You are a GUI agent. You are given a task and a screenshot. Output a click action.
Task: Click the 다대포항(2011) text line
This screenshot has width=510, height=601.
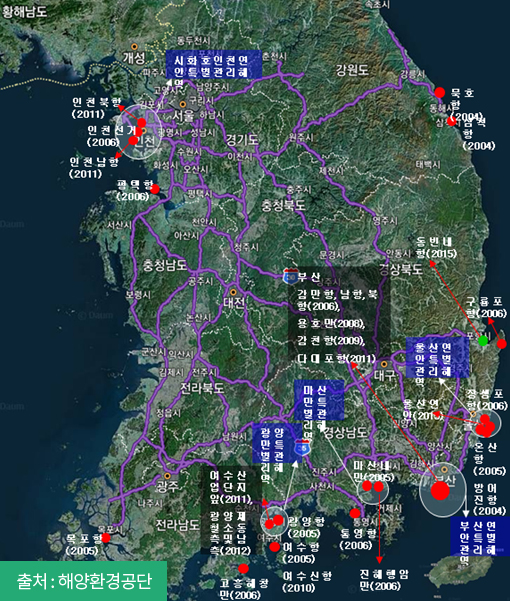(336, 359)
